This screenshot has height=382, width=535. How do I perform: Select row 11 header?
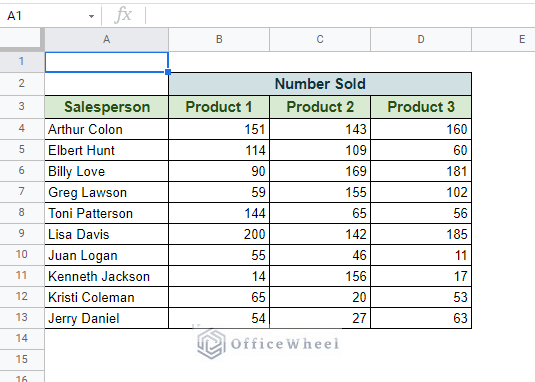click(22, 276)
